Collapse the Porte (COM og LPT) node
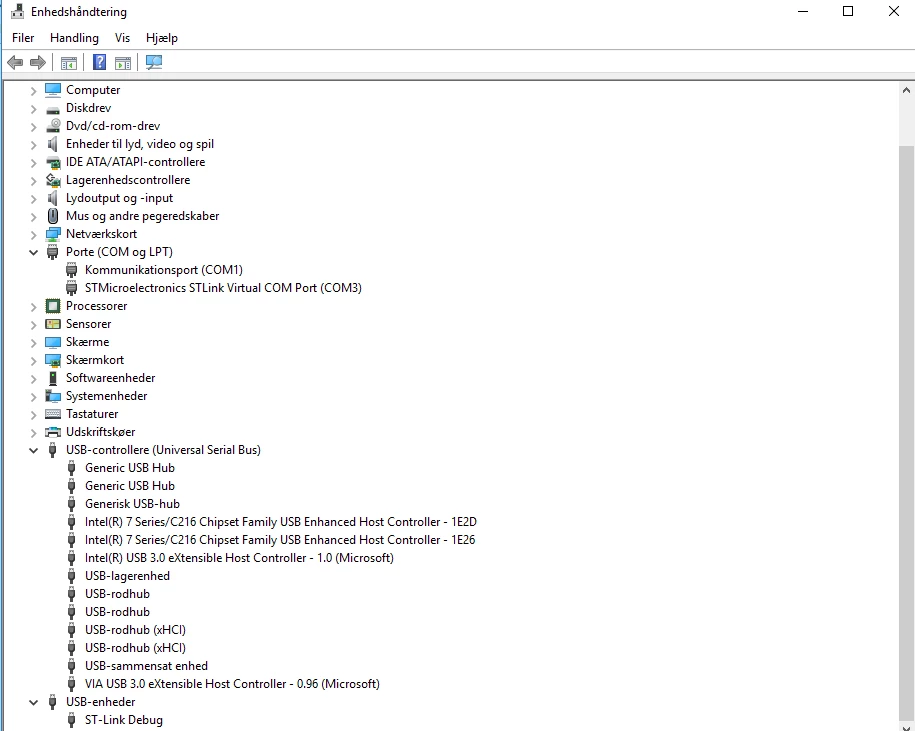This screenshot has width=915, height=731. [x=33, y=253]
